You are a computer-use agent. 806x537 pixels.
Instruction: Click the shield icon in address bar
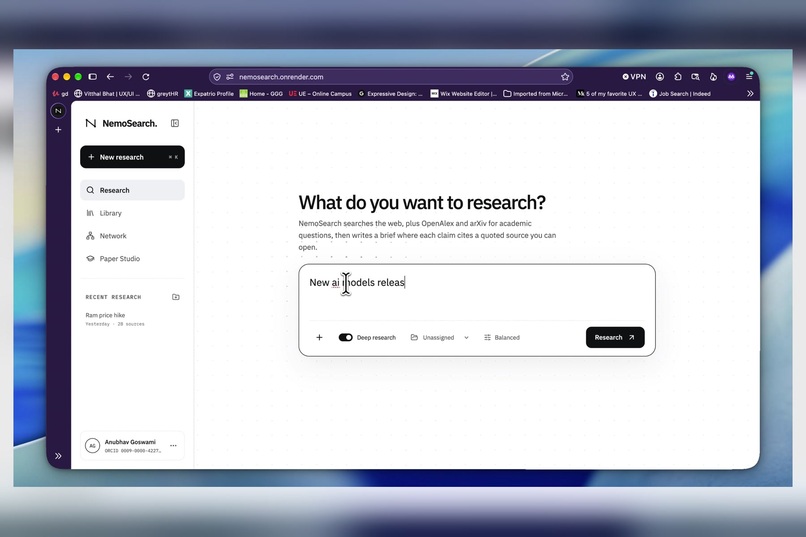tap(217, 77)
